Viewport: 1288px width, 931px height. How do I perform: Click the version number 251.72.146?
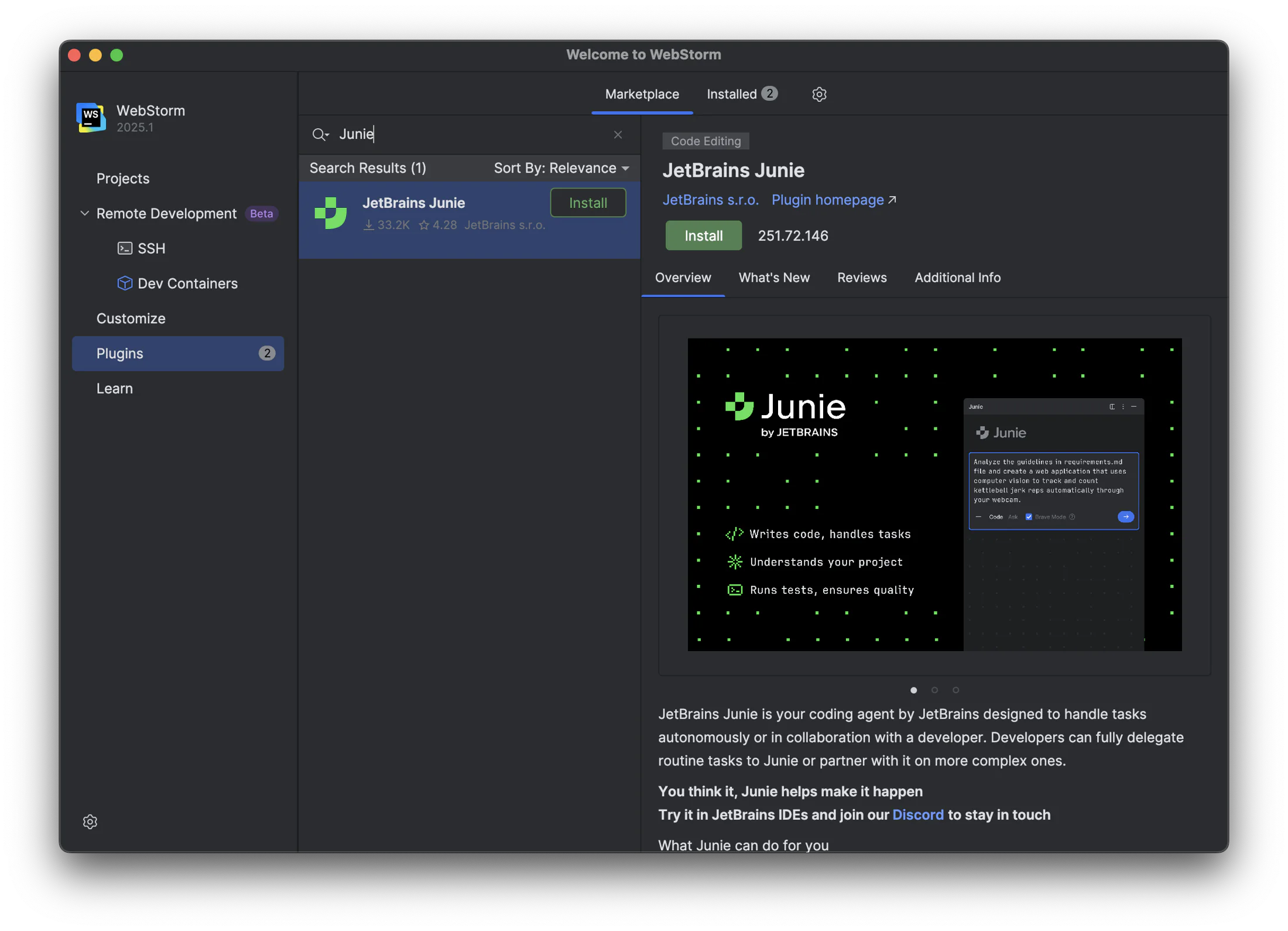coord(793,235)
